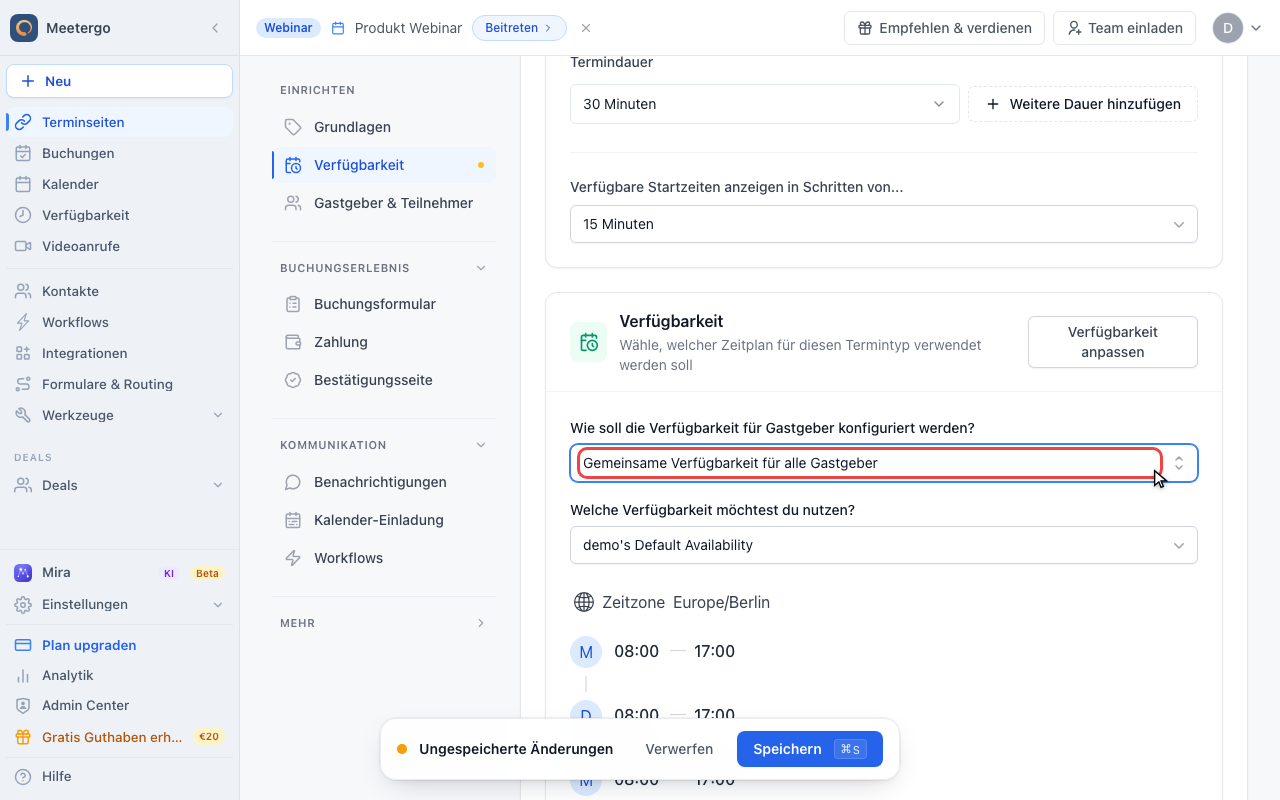The width and height of the screenshot is (1280, 800).
Task: Click the Speichern button
Action: [810, 749]
